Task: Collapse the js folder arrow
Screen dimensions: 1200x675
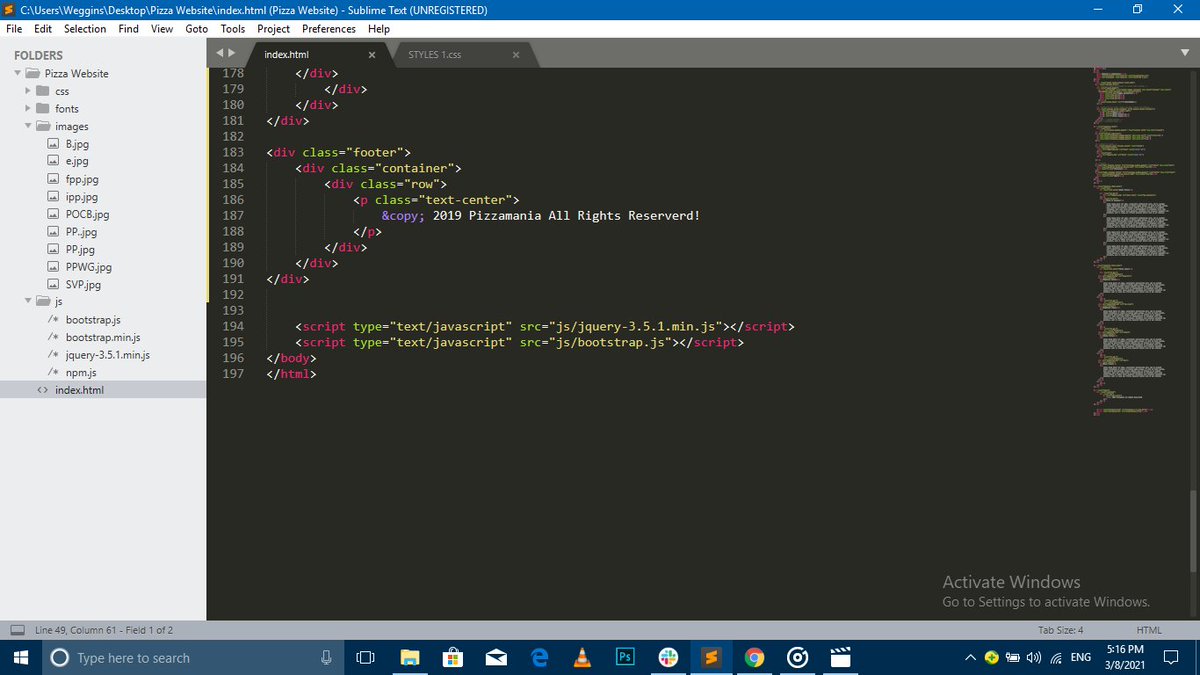Action: 28,300
